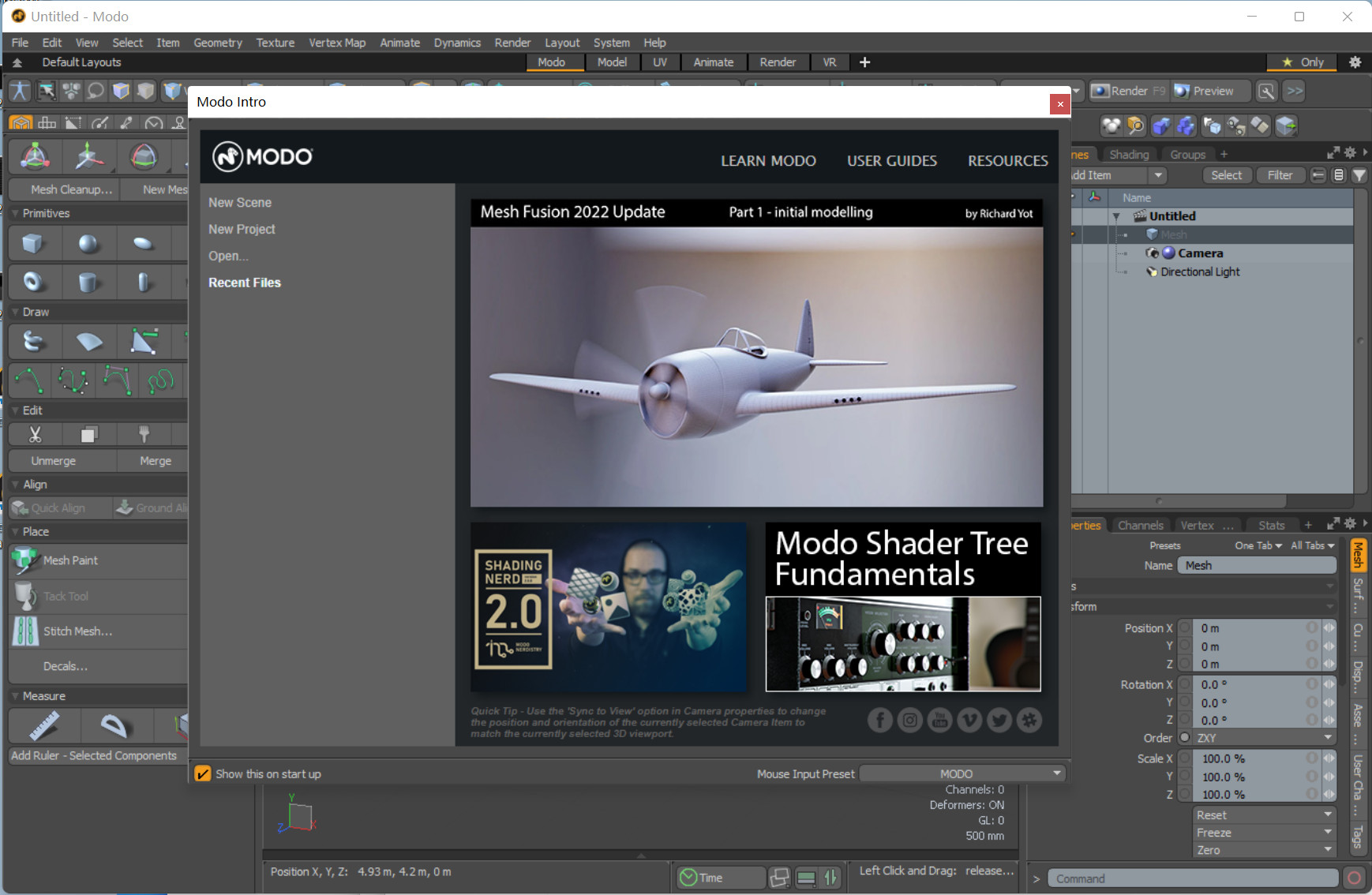Click the Cut scissors icon
This screenshot has height=895, width=1372.
click(x=35, y=434)
